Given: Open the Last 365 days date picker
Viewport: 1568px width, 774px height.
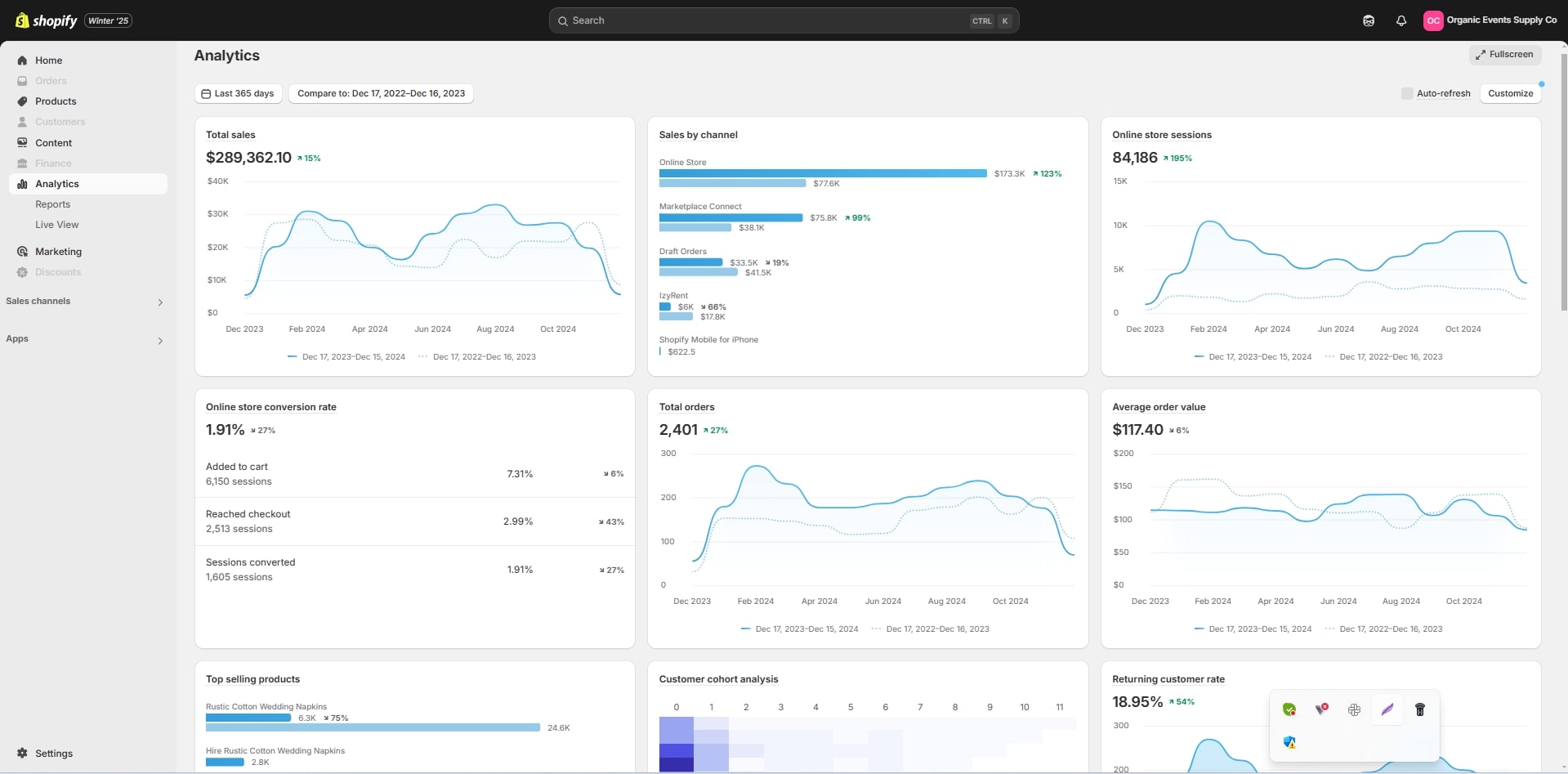Looking at the screenshot, I should (238, 93).
